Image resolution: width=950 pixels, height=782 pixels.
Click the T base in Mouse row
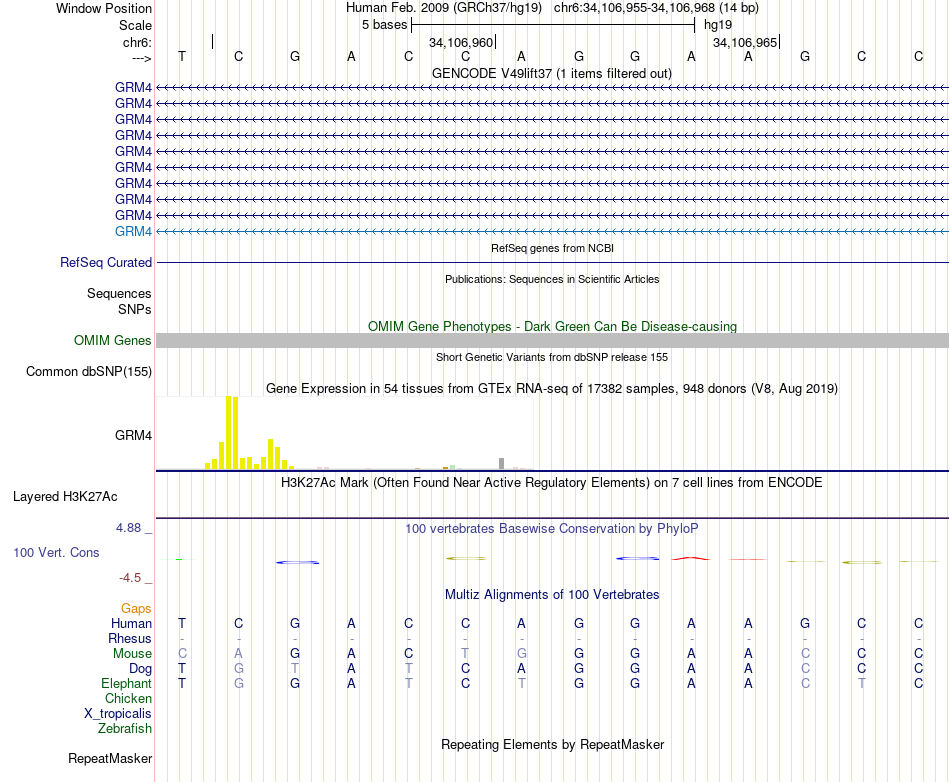click(465, 654)
